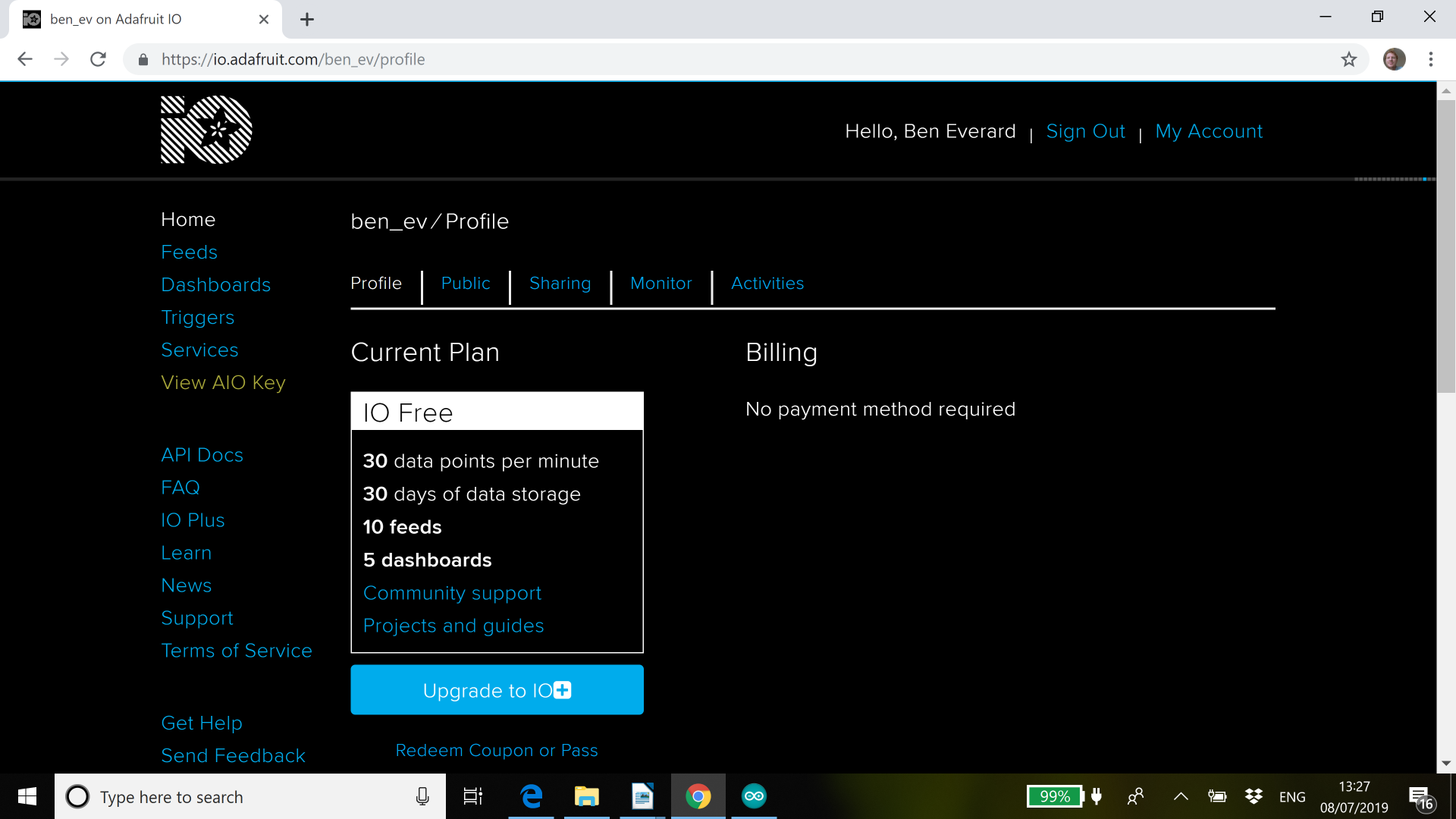Image resolution: width=1456 pixels, height=819 pixels.
Task: Click Dropbox tray icon
Action: (x=1254, y=796)
